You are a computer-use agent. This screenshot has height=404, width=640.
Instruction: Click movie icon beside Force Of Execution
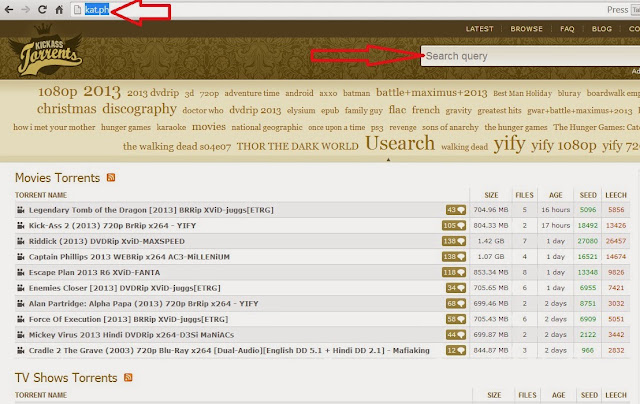point(20,319)
